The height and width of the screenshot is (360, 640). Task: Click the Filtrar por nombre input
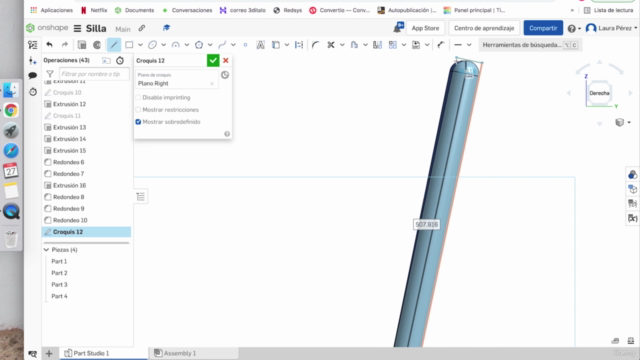[x=94, y=74]
